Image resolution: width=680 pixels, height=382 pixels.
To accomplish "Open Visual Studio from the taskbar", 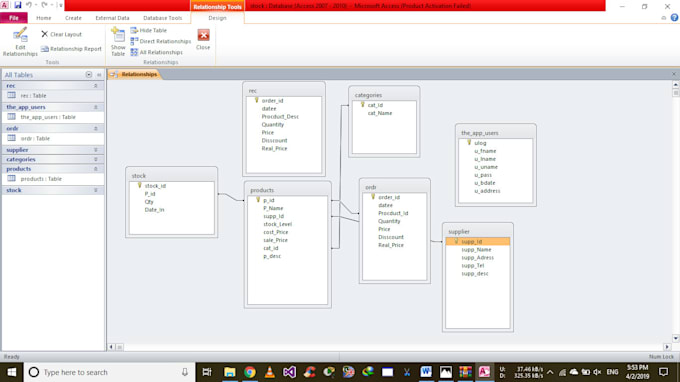I will [x=289, y=372].
